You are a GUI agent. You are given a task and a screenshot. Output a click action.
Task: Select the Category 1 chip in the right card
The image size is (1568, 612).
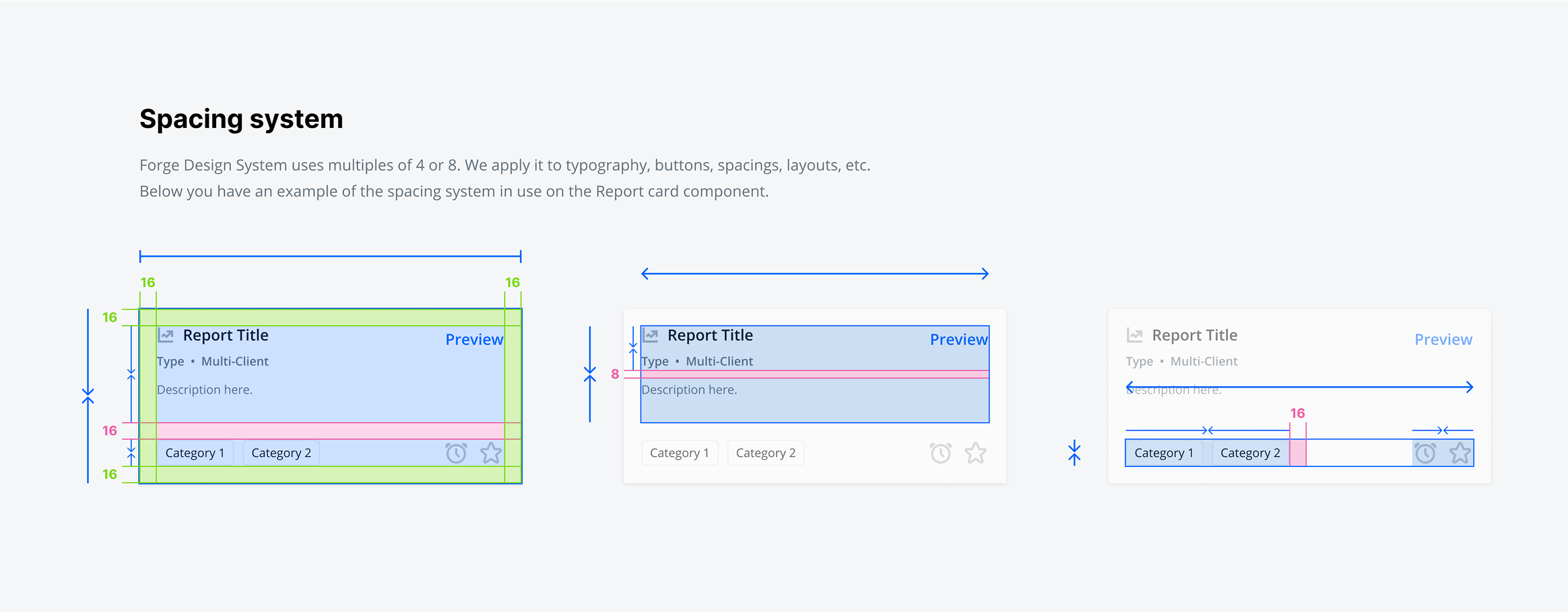(1164, 453)
